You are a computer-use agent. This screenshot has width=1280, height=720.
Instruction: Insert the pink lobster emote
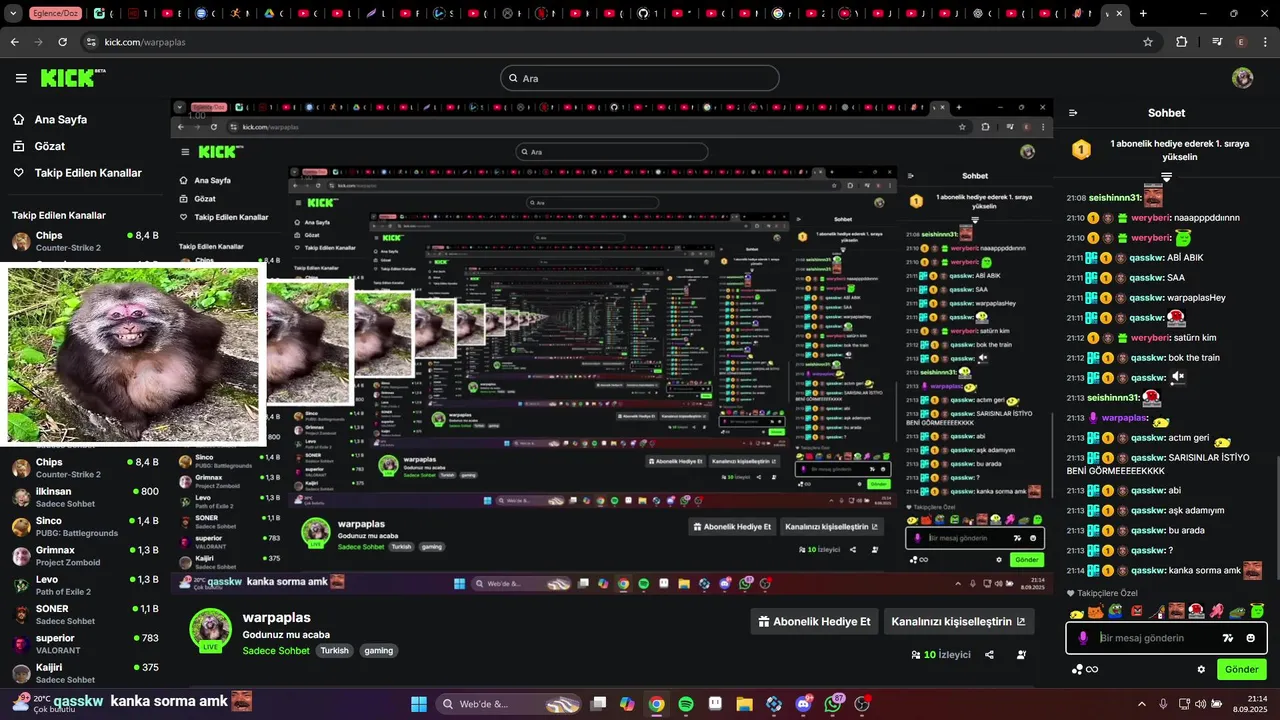coord(1217,611)
